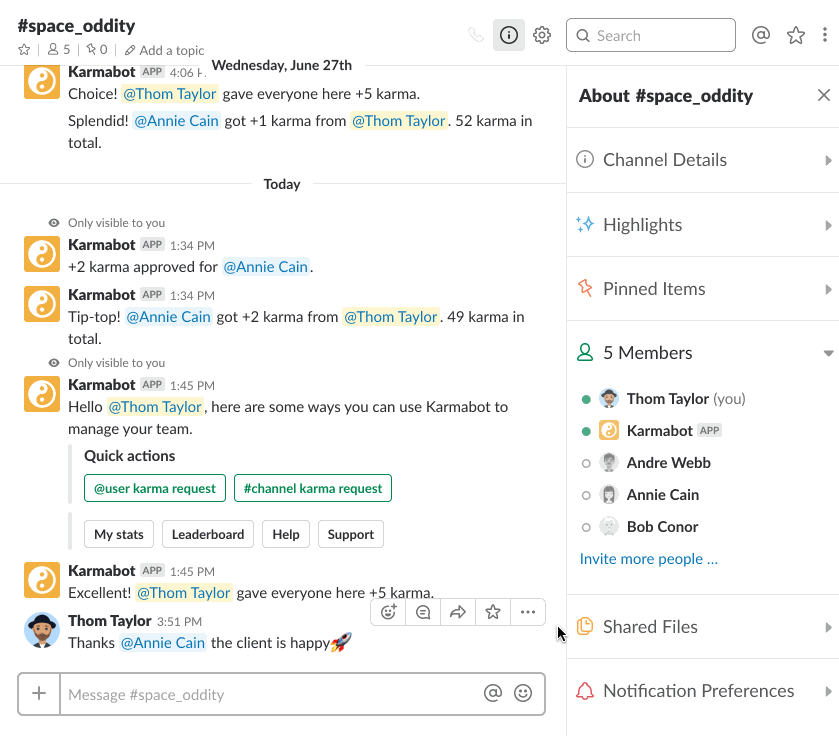Click inside the Search field
This screenshot has height=736, width=839.
pos(650,35)
